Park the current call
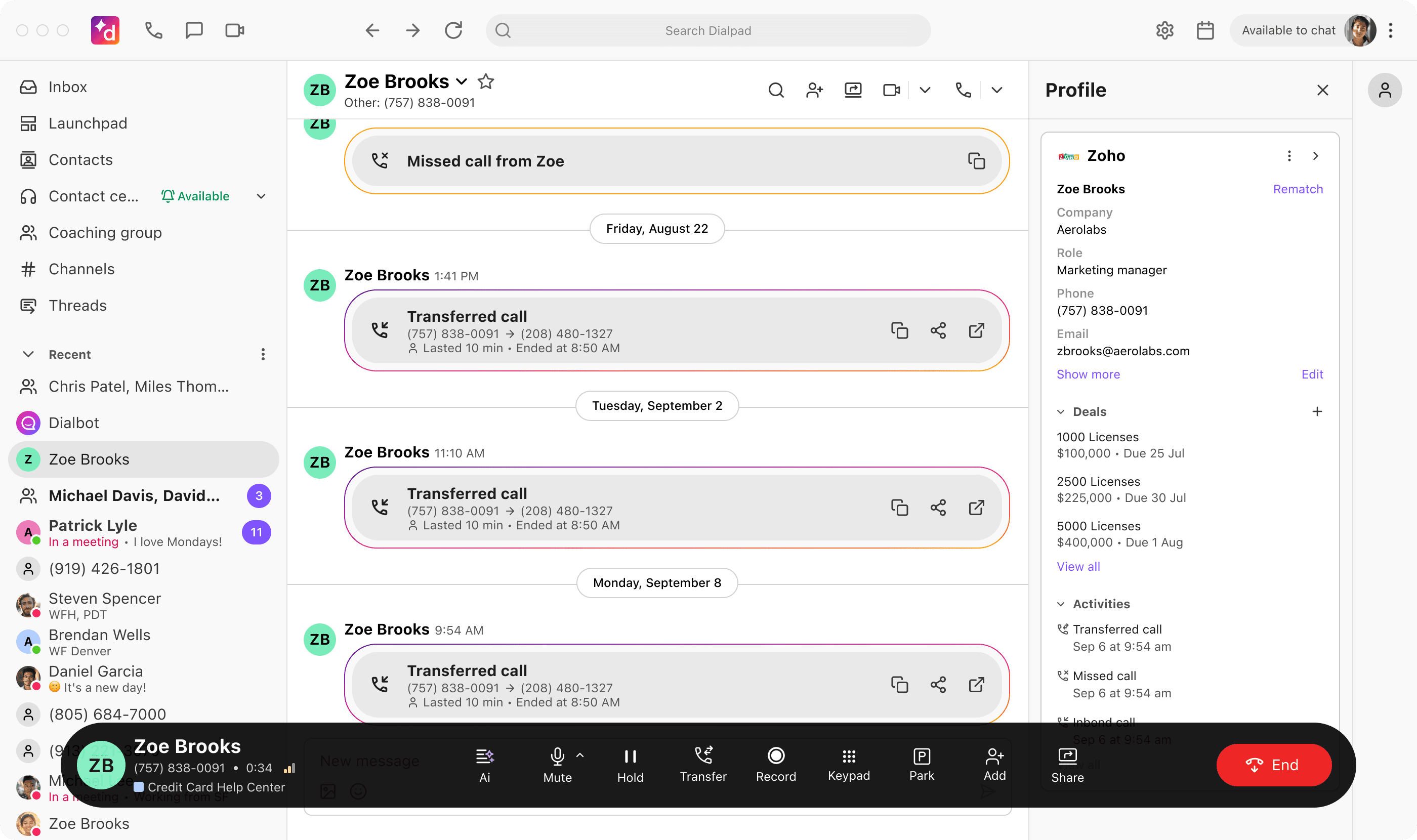The width and height of the screenshot is (1417, 840). click(922, 764)
